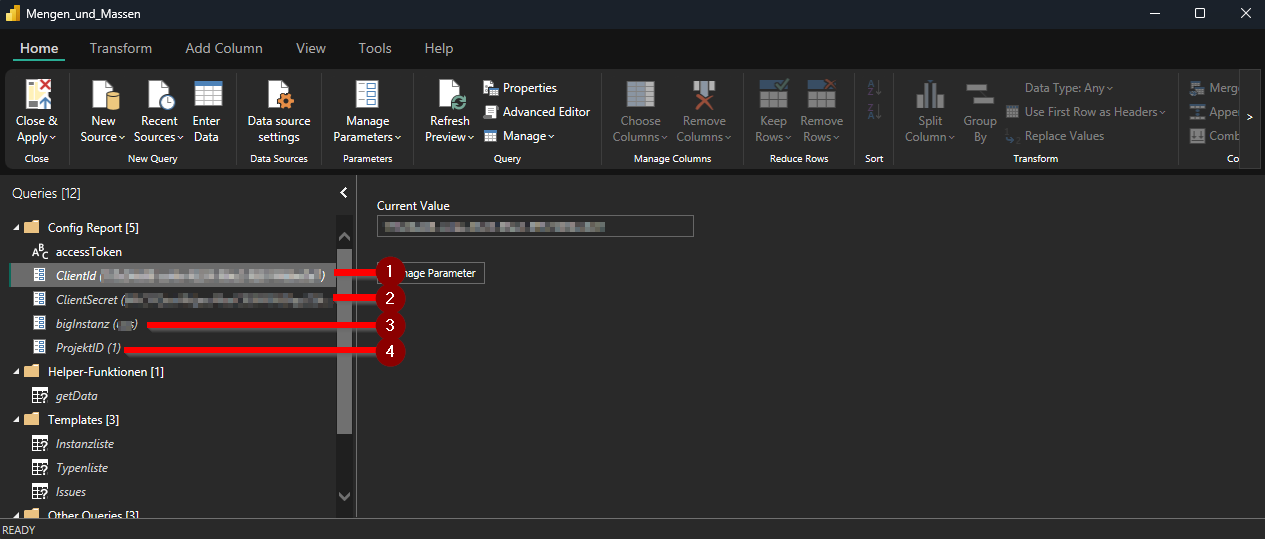
Task: Open the Advanced Editor
Action: tap(536, 112)
